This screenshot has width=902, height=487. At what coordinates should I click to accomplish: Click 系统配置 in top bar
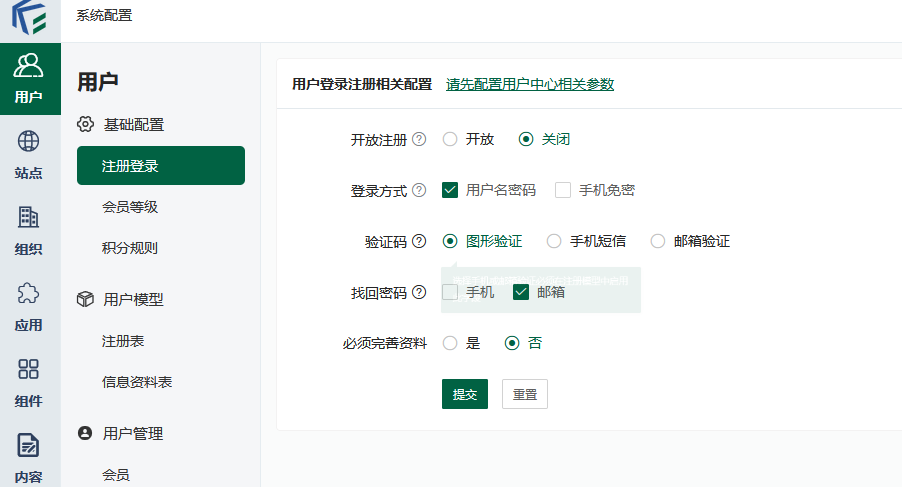coord(104,16)
